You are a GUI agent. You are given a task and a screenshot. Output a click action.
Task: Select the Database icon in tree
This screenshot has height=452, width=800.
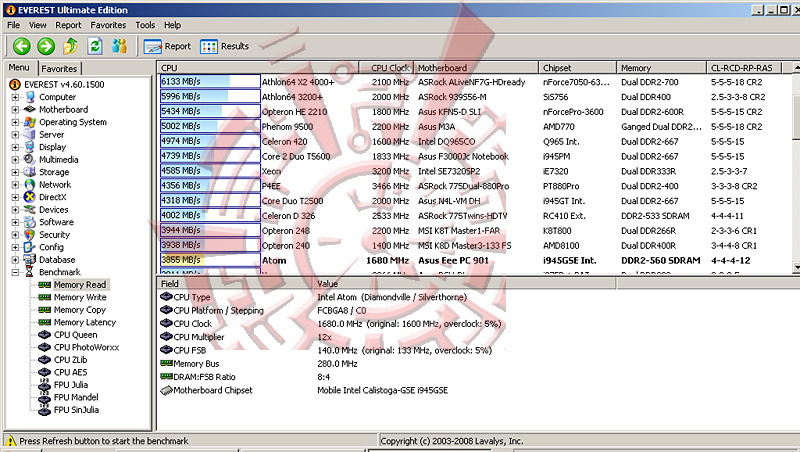(30, 260)
